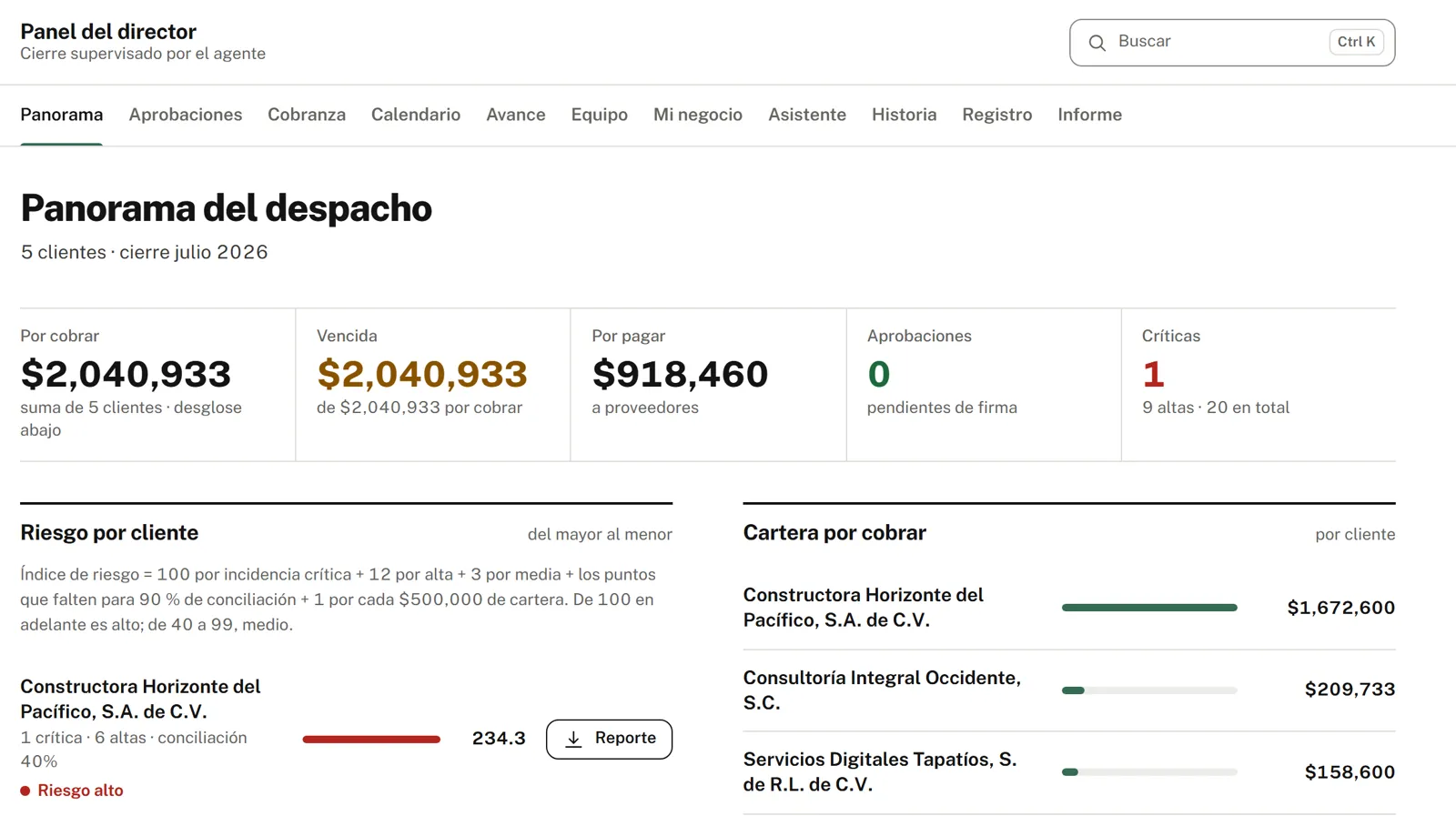The height and width of the screenshot is (816, 1456).
Task: Focus the Buscar search field
Action: tap(1232, 43)
